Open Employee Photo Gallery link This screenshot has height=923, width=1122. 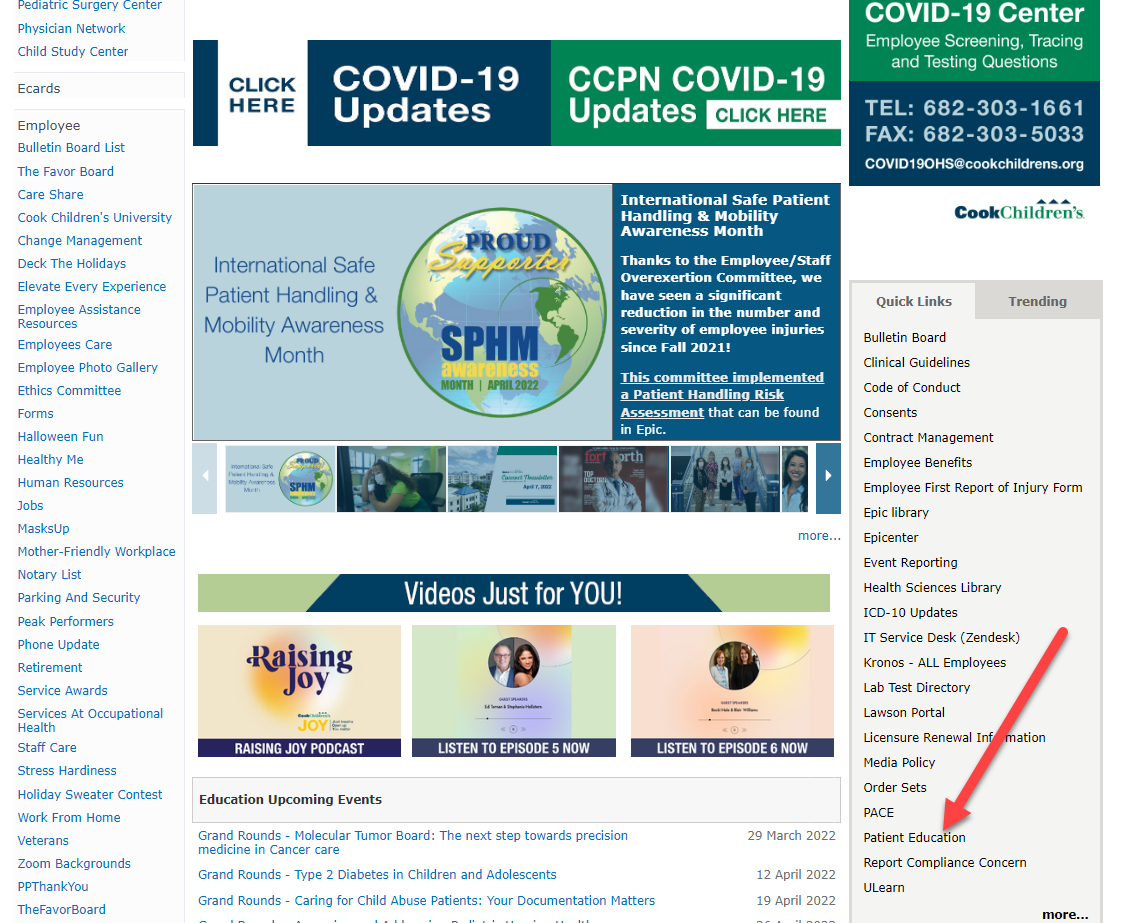pyautogui.click(x=87, y=367)
